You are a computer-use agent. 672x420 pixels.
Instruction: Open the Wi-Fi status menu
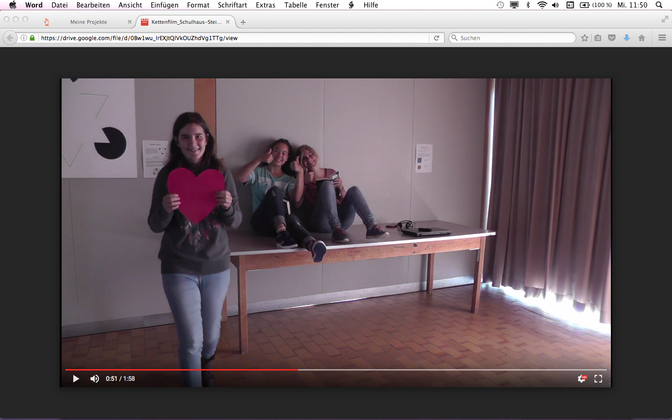click(542, 5)
